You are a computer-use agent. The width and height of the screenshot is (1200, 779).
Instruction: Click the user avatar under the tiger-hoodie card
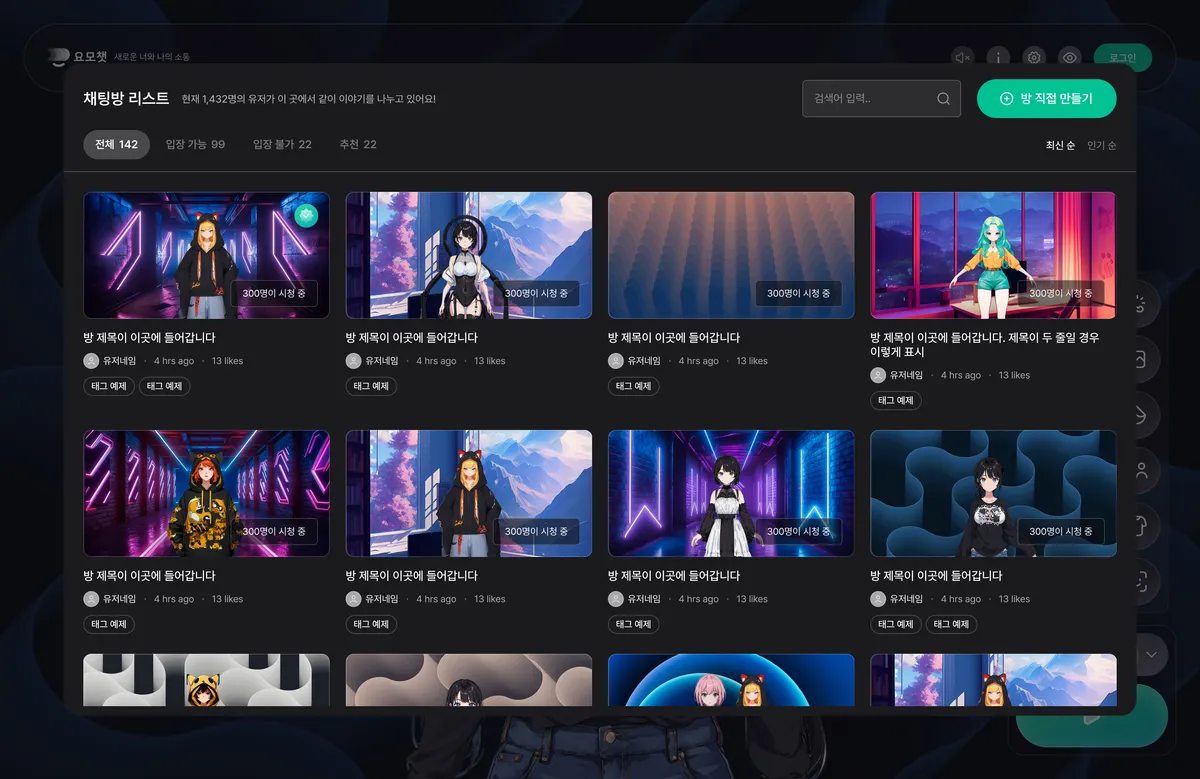91,599
